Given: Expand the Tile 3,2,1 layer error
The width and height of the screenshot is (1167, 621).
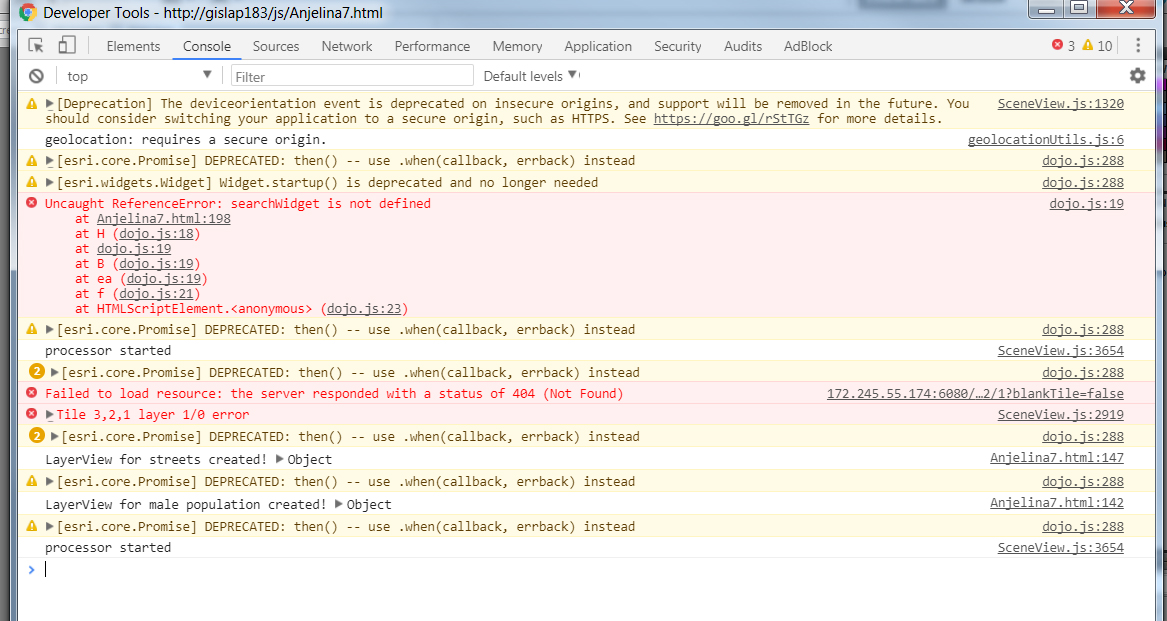Looking at the screenshot, I should [50, 415].
